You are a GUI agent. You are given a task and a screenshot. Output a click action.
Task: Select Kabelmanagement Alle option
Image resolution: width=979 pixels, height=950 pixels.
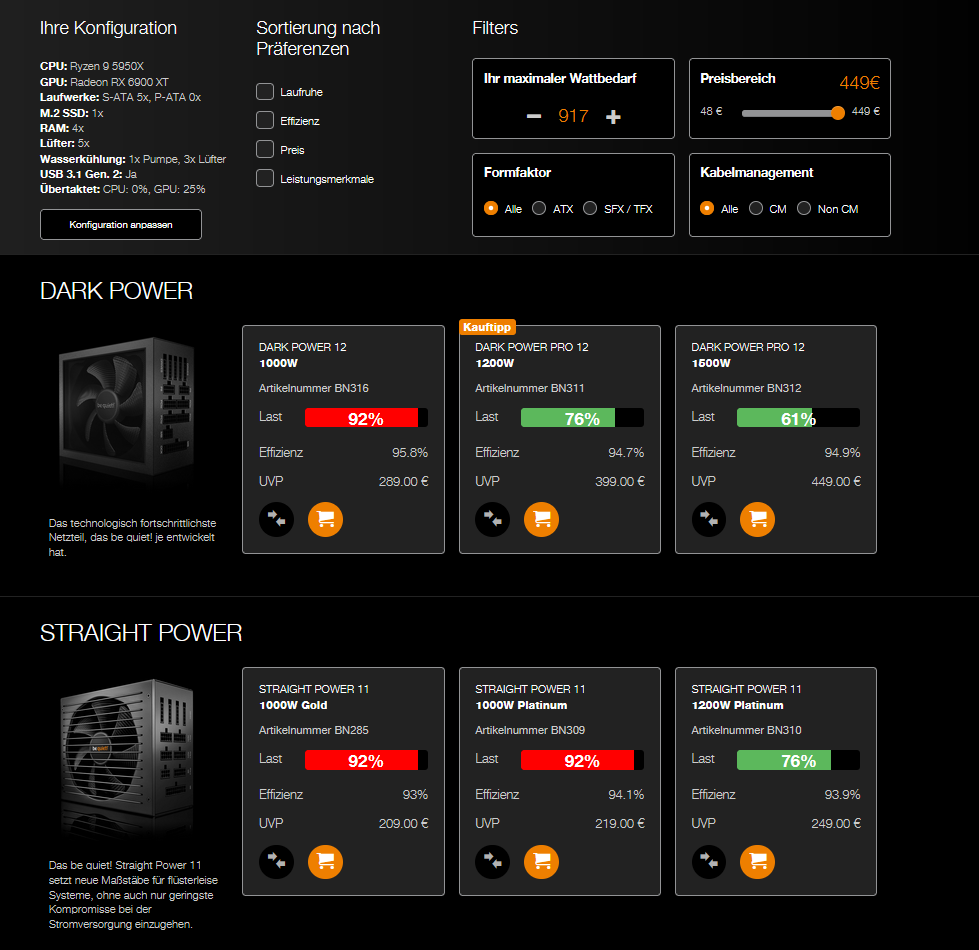(x=707, y=208)
